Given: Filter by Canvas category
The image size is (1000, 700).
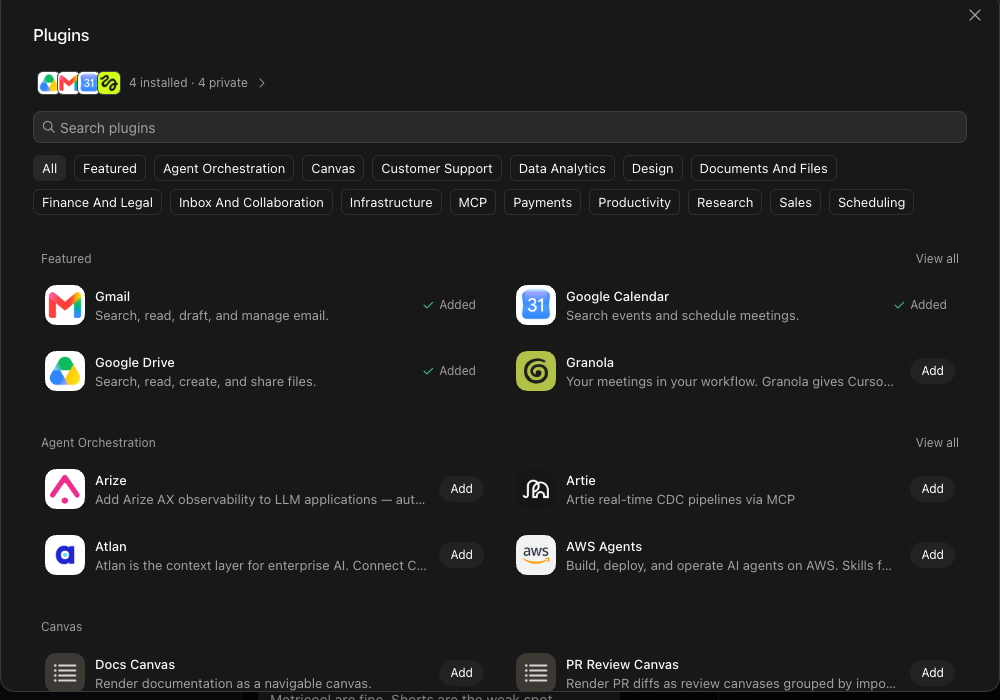Looking at the screenshot, I should click(x=333, y=168).
